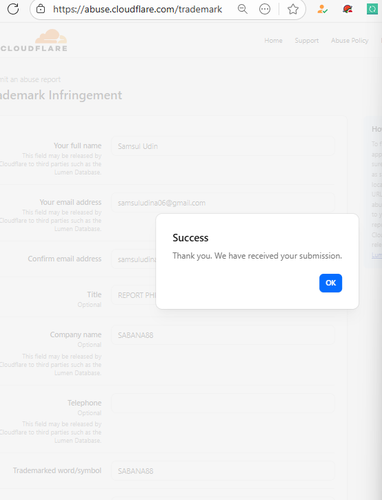The height and width of the screenshot is (500, 382).
Task: Open the site info lock icon
Action: click(40, 9)
